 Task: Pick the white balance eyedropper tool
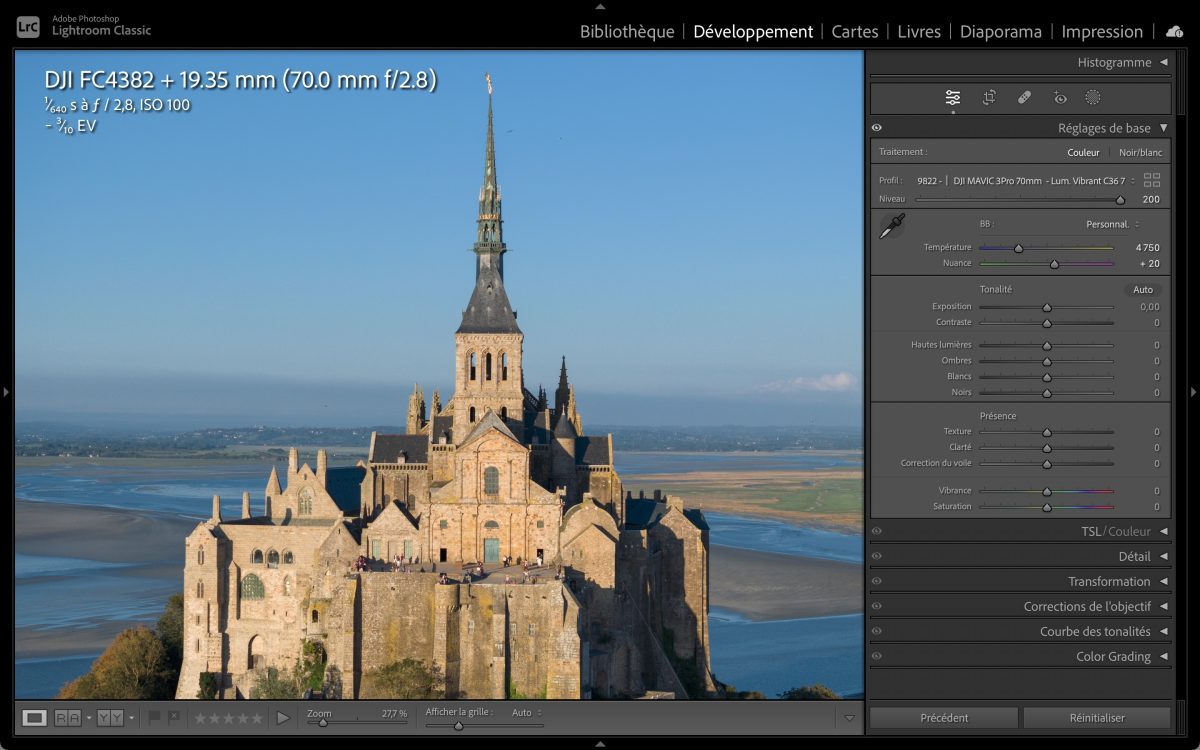point(891,226)
